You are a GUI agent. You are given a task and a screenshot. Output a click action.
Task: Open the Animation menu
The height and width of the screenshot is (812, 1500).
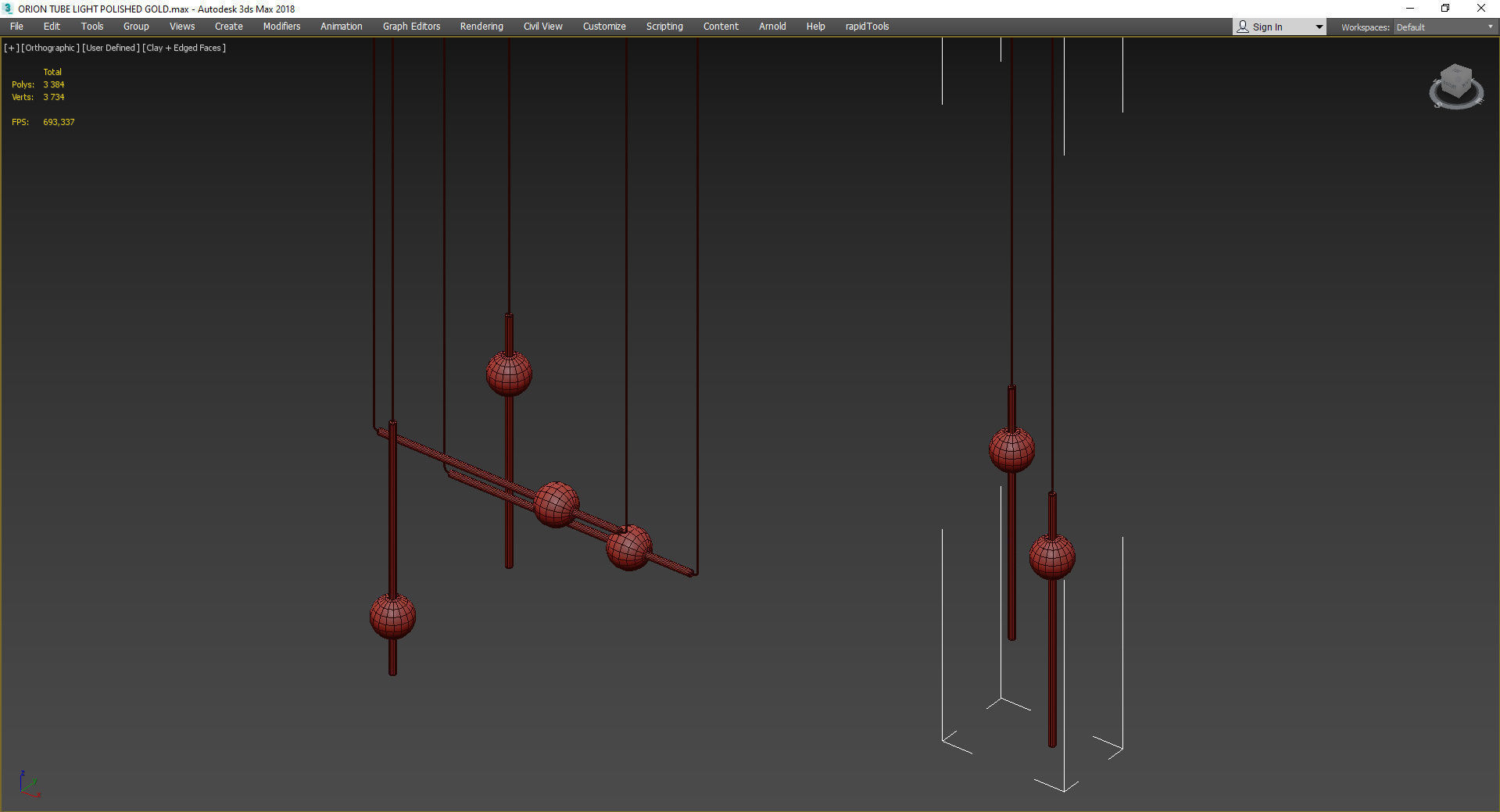[342, 27]
